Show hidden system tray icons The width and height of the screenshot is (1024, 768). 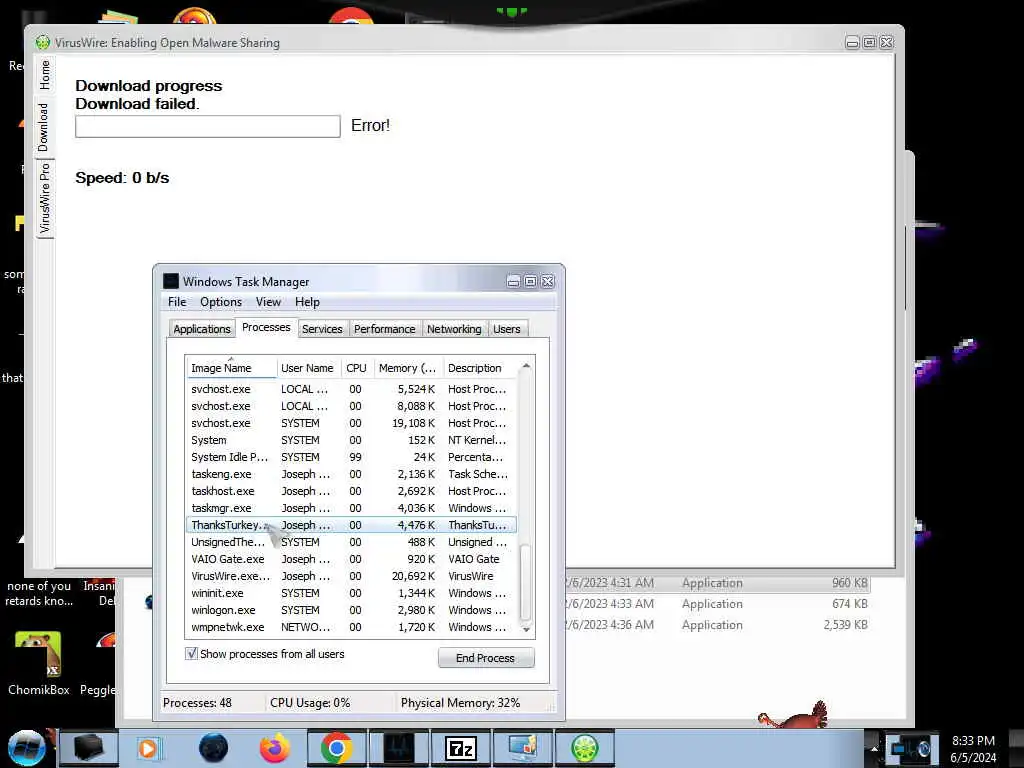point(873,749)
